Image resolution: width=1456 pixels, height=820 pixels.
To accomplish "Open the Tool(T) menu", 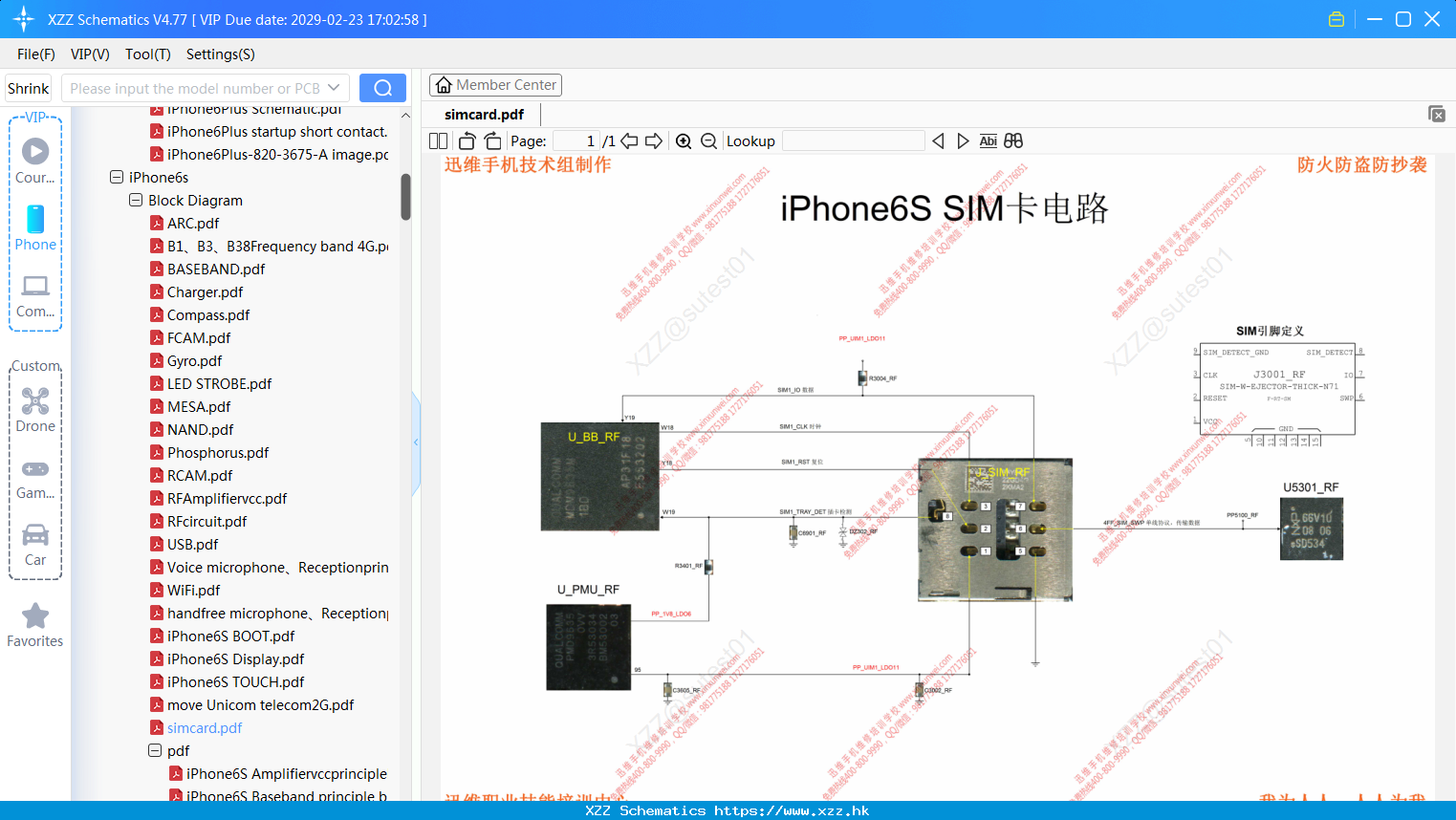I will 148,54.
